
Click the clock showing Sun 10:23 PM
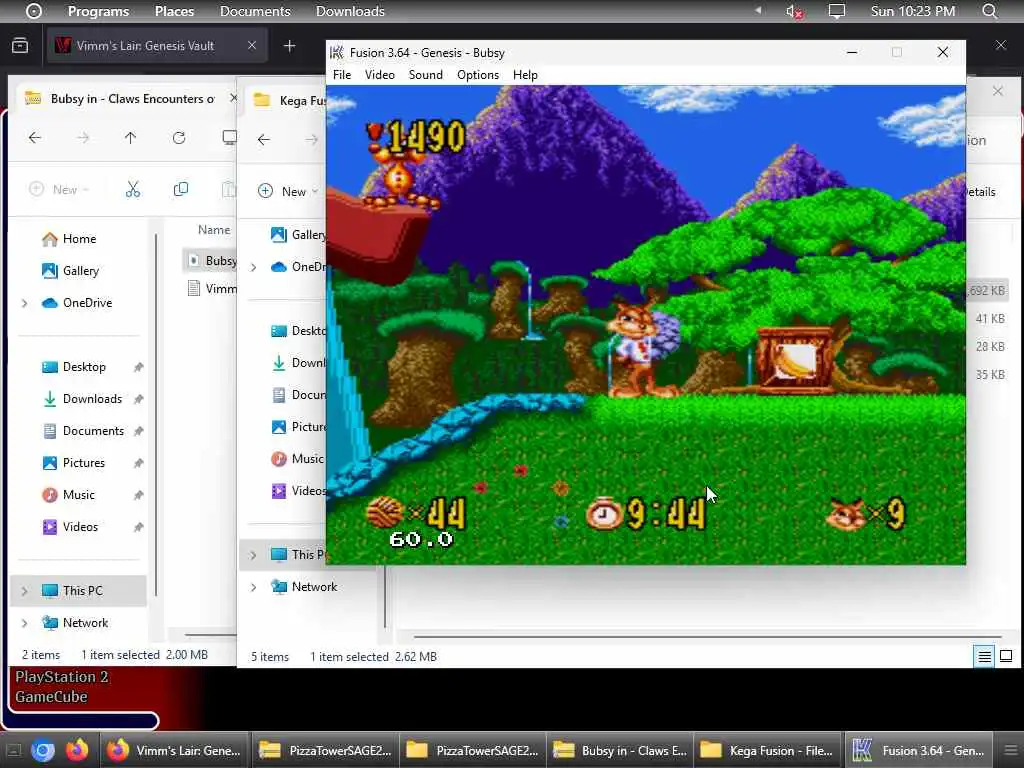913,11
